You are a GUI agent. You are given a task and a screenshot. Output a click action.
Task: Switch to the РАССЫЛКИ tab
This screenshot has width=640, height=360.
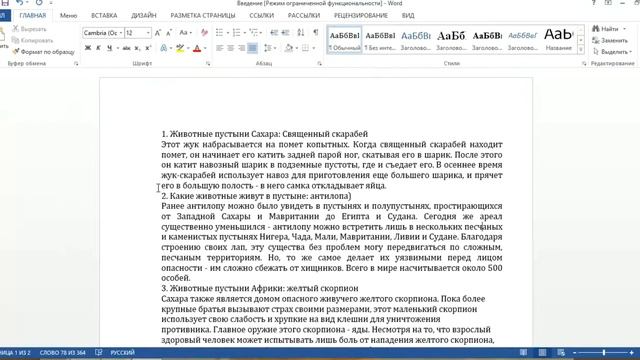[x=304, y=16]
